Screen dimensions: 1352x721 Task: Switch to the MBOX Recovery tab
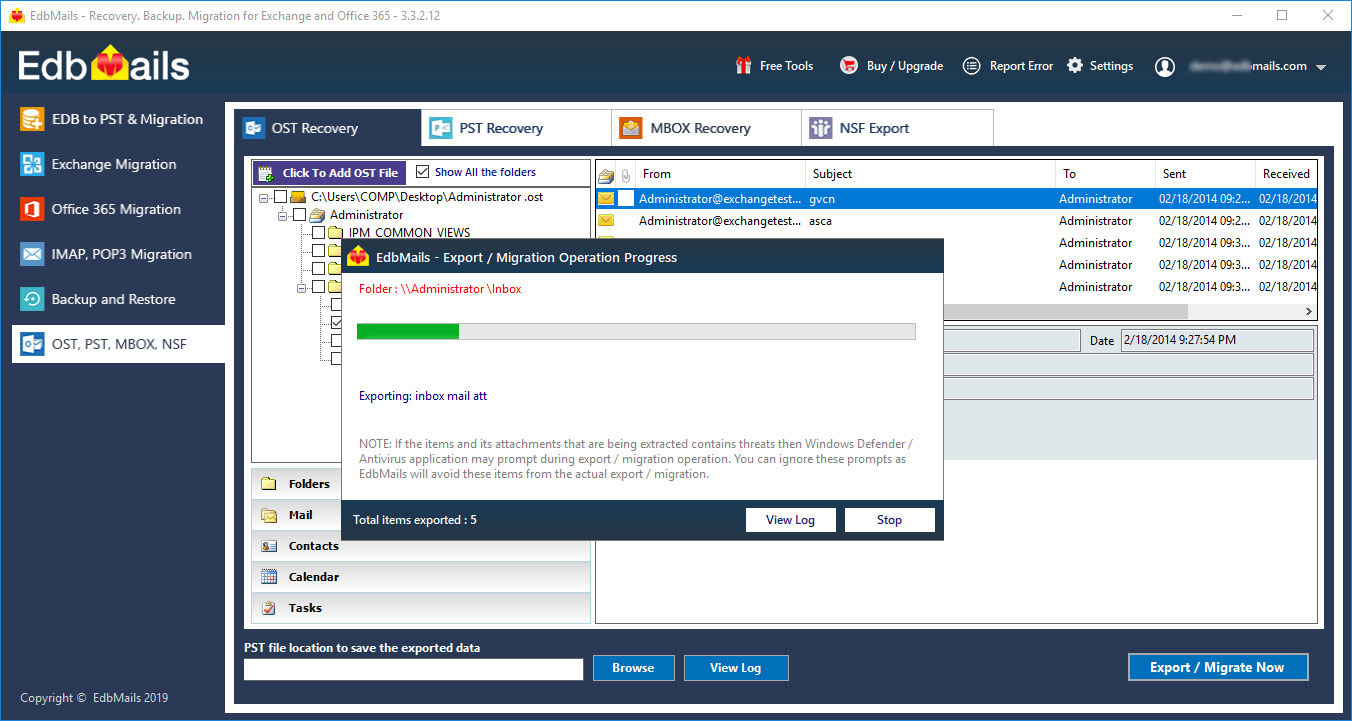[x=706, y=128]
